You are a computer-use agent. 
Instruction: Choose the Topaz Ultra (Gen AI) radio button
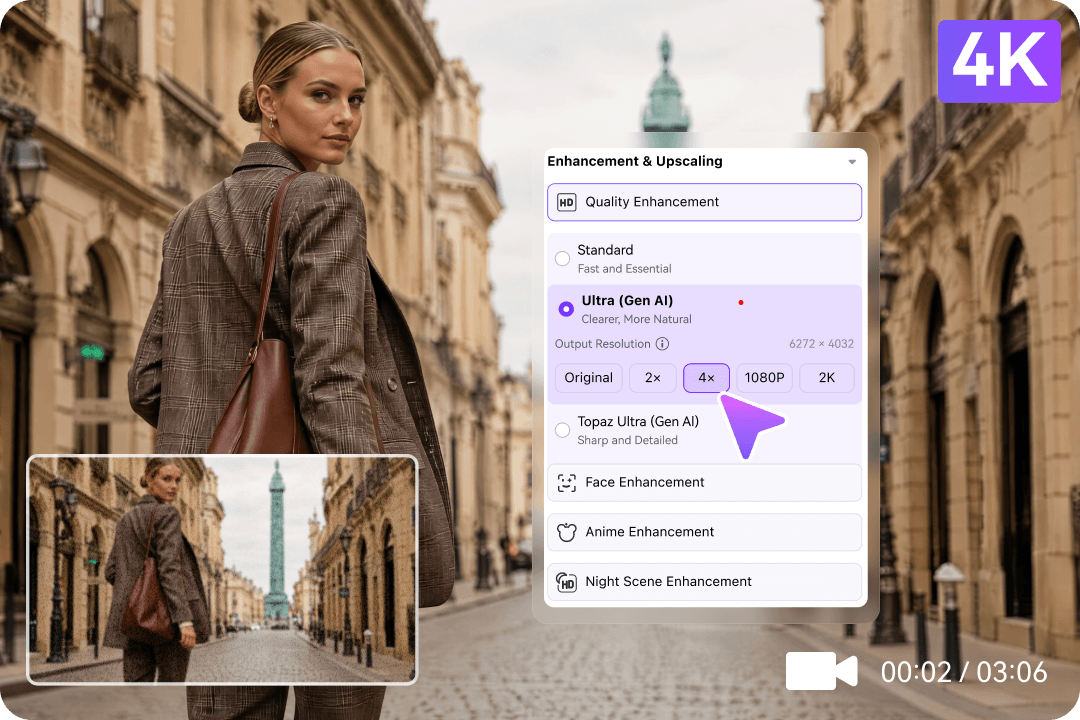click(x=563, y=430)
